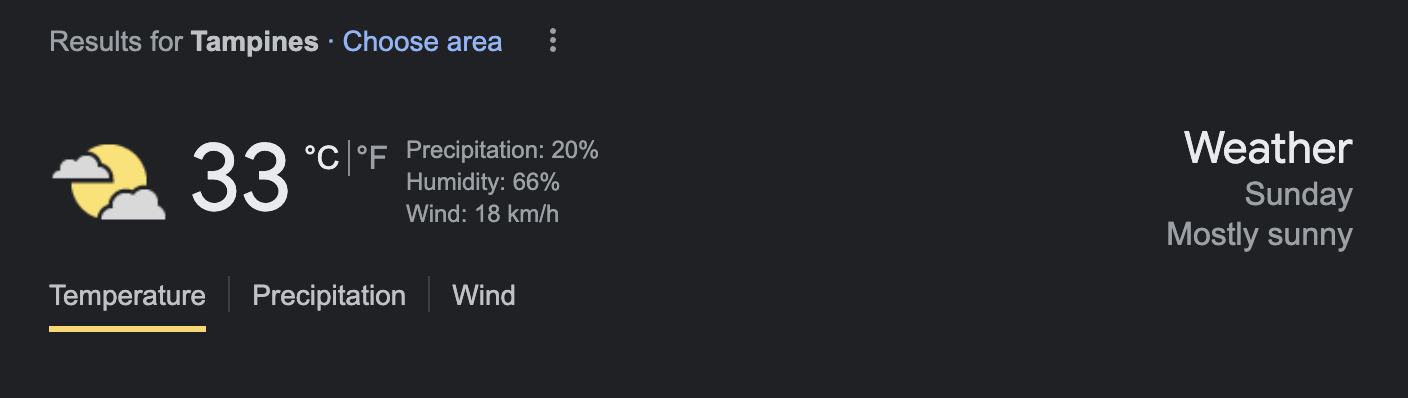This screenshot has height=398, width=1408.
Task: Click the Precipitation: 20% stat line
Action: point(502,151)
